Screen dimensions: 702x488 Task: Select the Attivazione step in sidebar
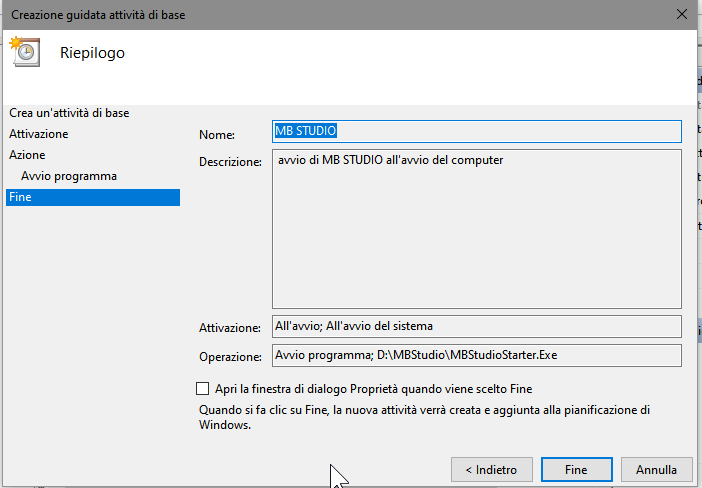coord(39,134)
